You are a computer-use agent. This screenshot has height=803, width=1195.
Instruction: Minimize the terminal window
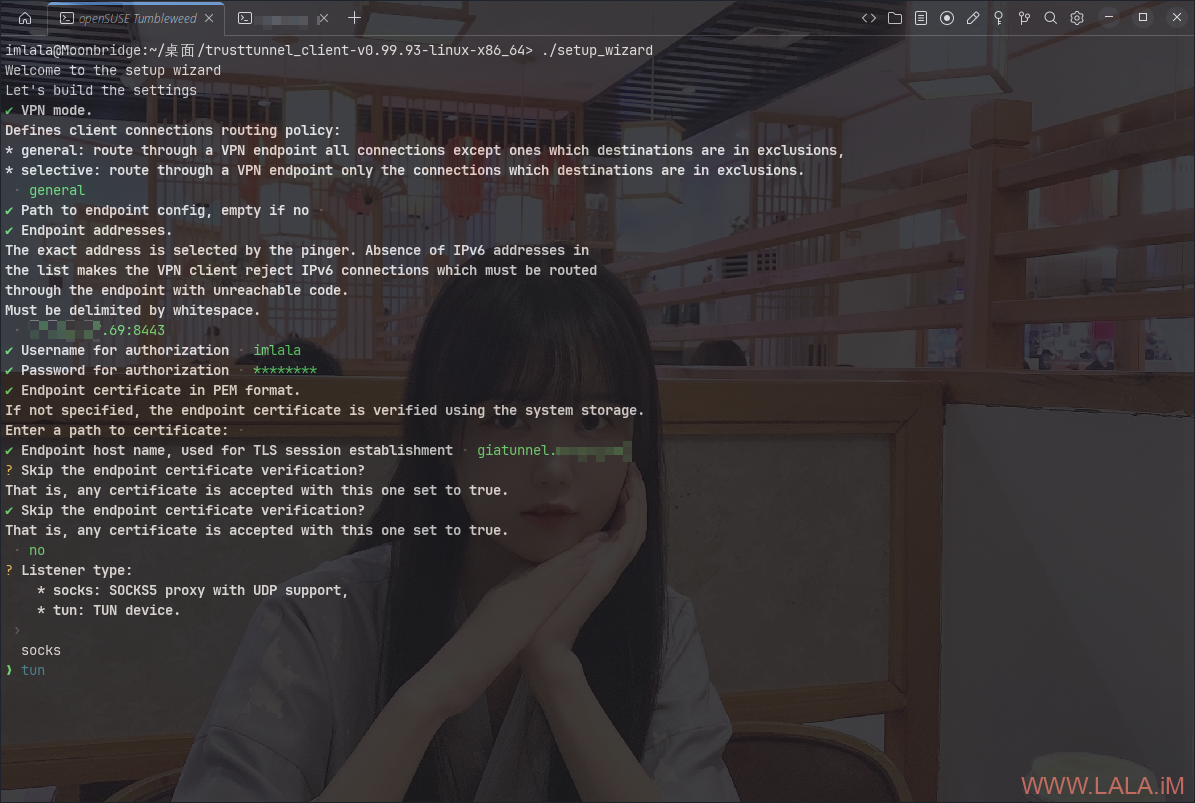point(1110,18)
